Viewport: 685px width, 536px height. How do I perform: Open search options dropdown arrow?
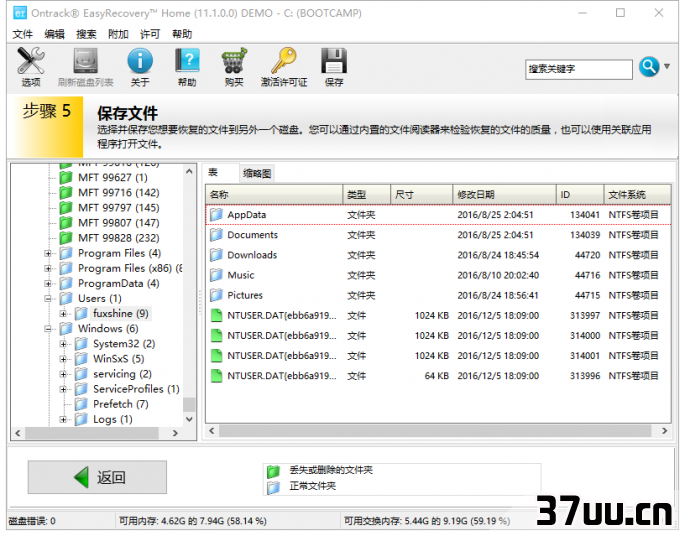tap(667, 66)
